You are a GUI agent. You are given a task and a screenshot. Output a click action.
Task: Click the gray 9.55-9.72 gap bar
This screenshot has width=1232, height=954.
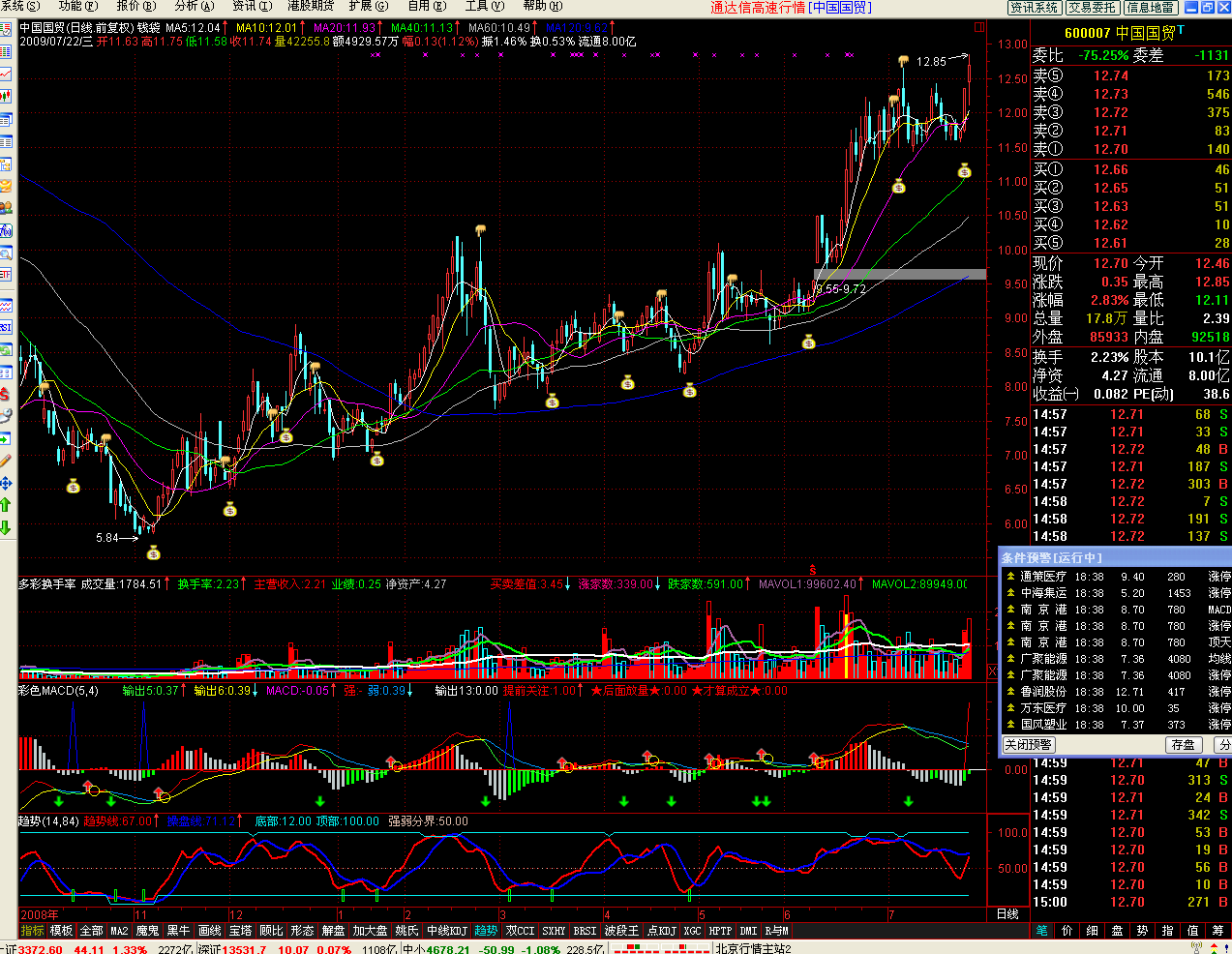[x=900, y=275]
